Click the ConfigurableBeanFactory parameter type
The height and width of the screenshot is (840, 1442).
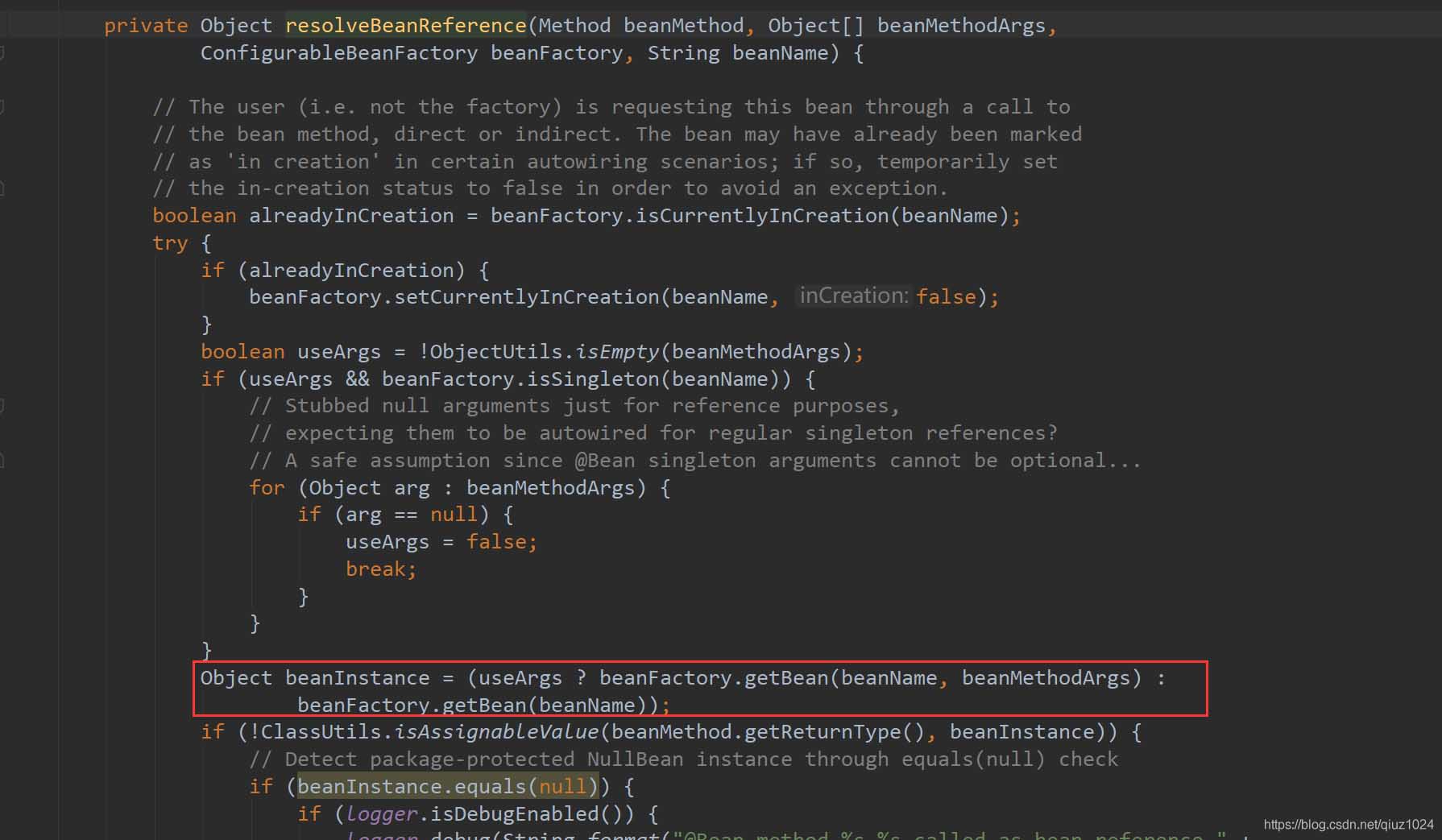click(x=338, y=53)
